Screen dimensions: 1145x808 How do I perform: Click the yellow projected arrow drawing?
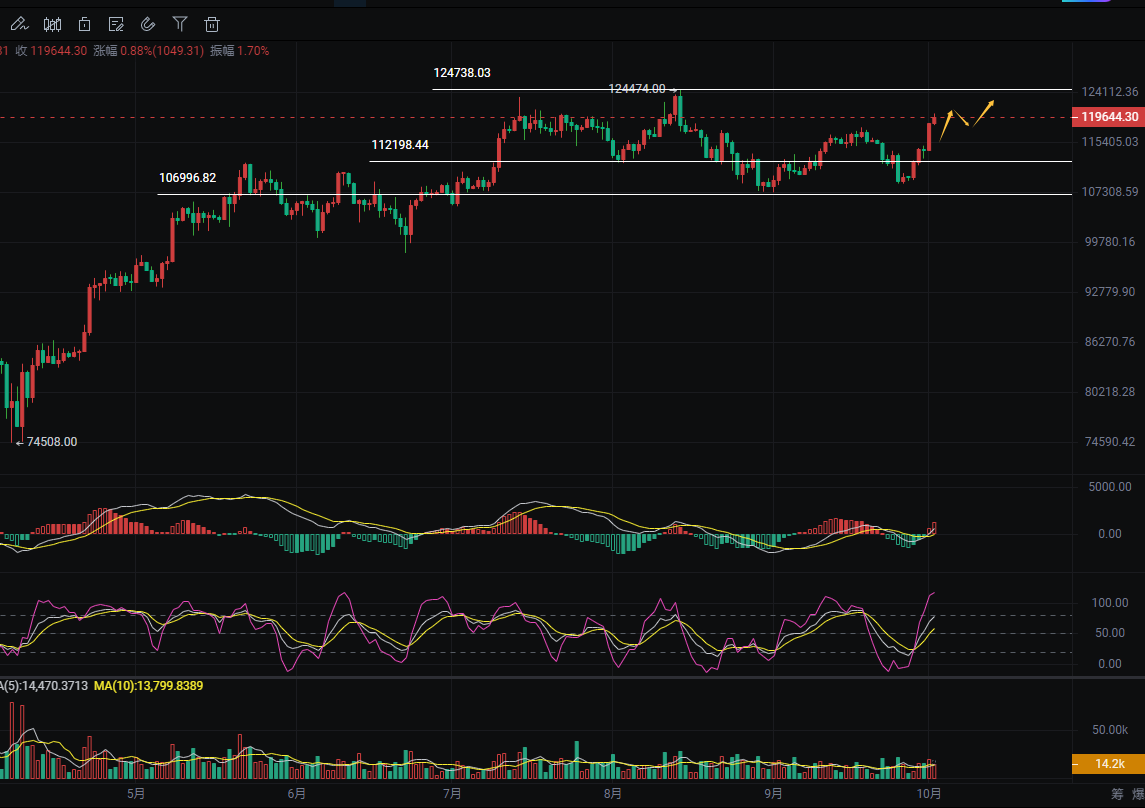coord(984,109)
